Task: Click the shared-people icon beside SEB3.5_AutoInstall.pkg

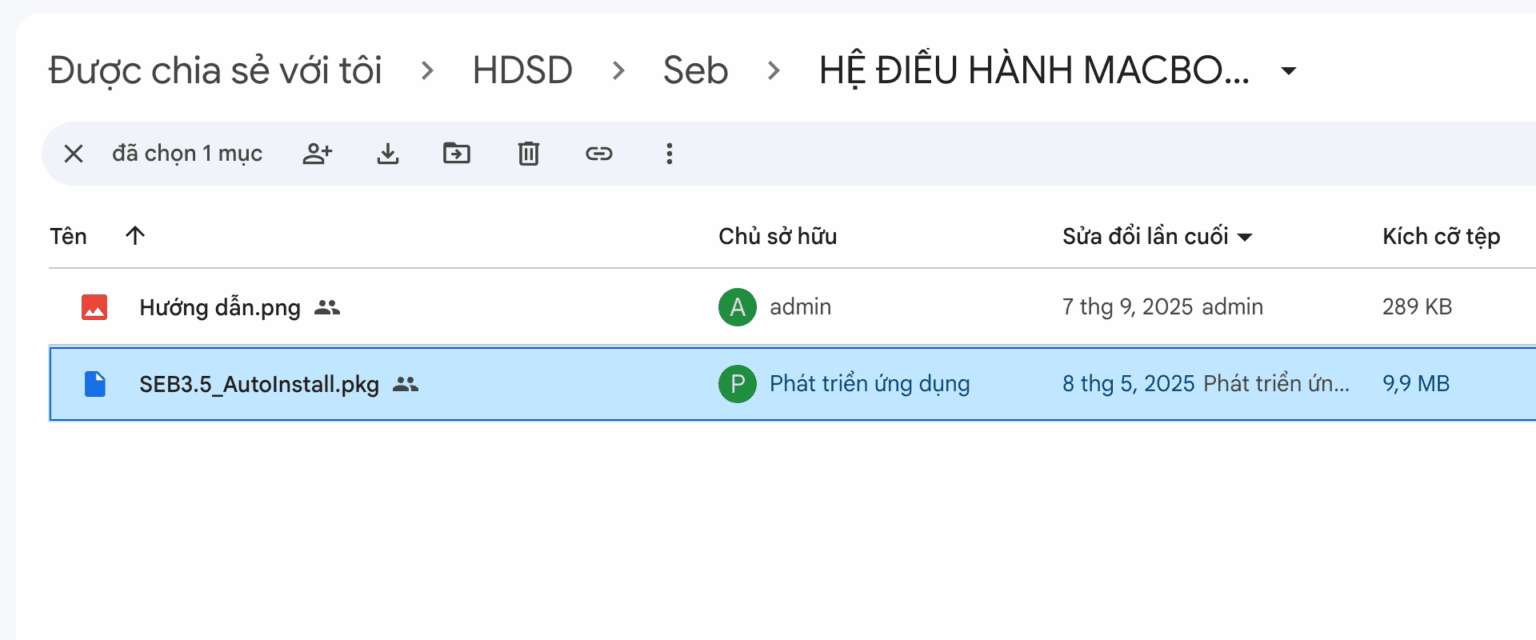Action: tap(404, 384)
